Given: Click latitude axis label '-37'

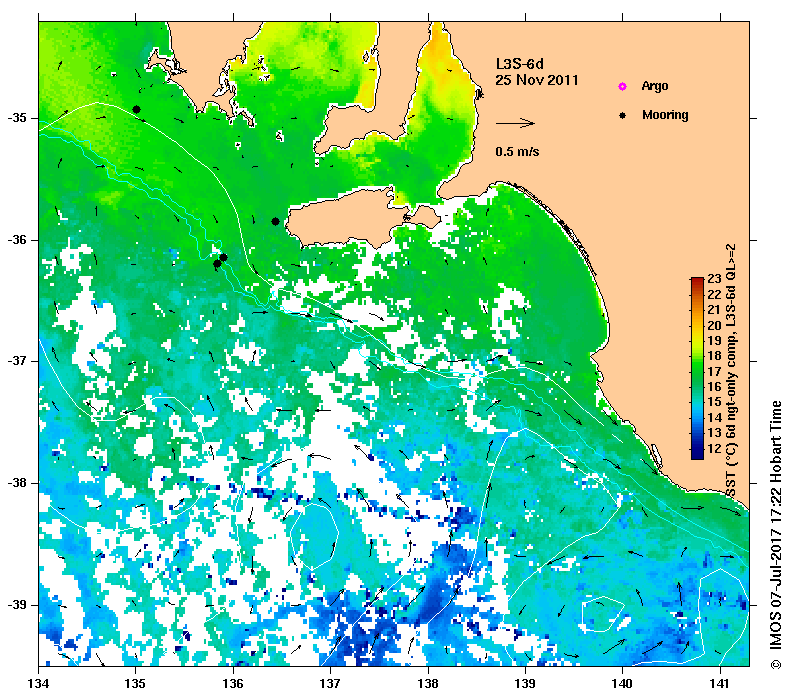Looking at the screenshot, I should pos(17,361).
